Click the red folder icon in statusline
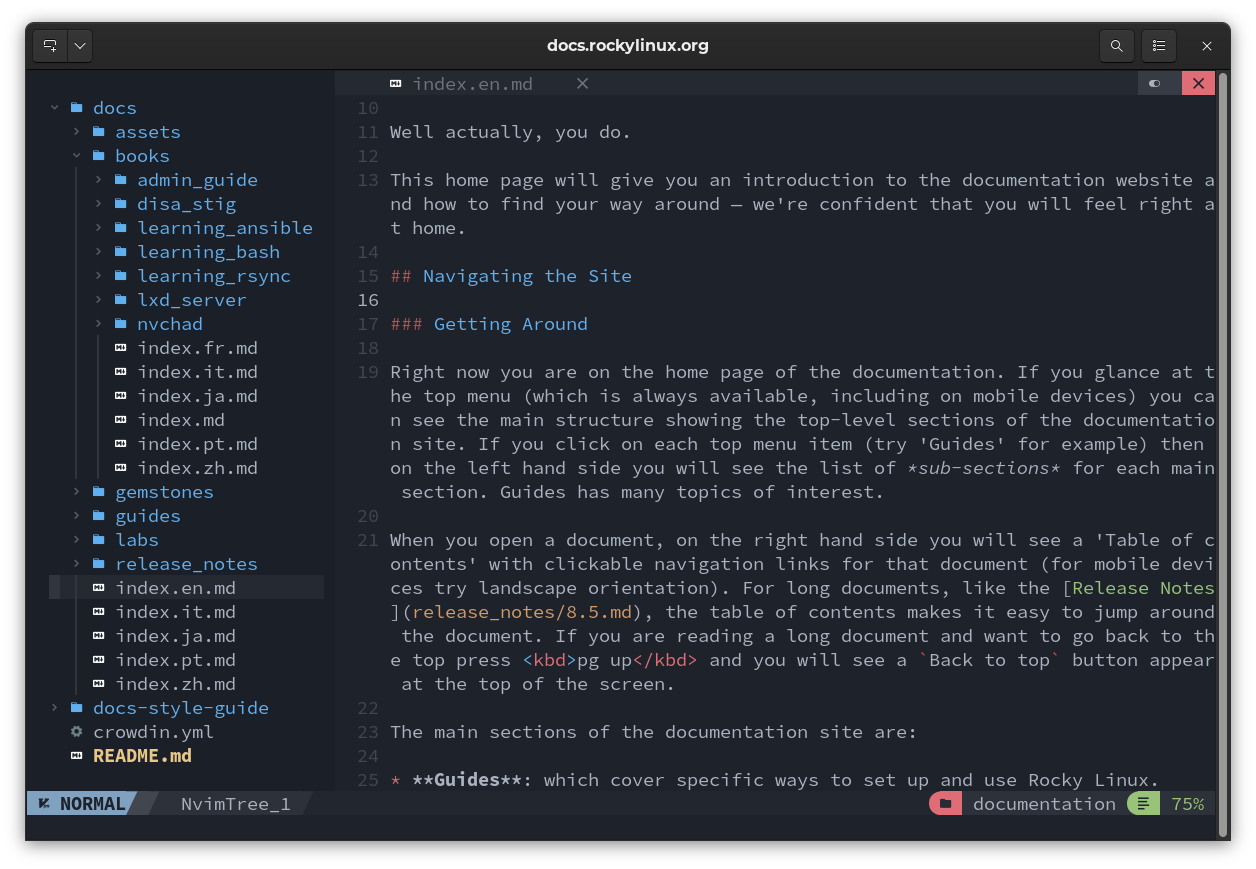The height and width of the screenshot is (869, 1256). tap(945, 804)
